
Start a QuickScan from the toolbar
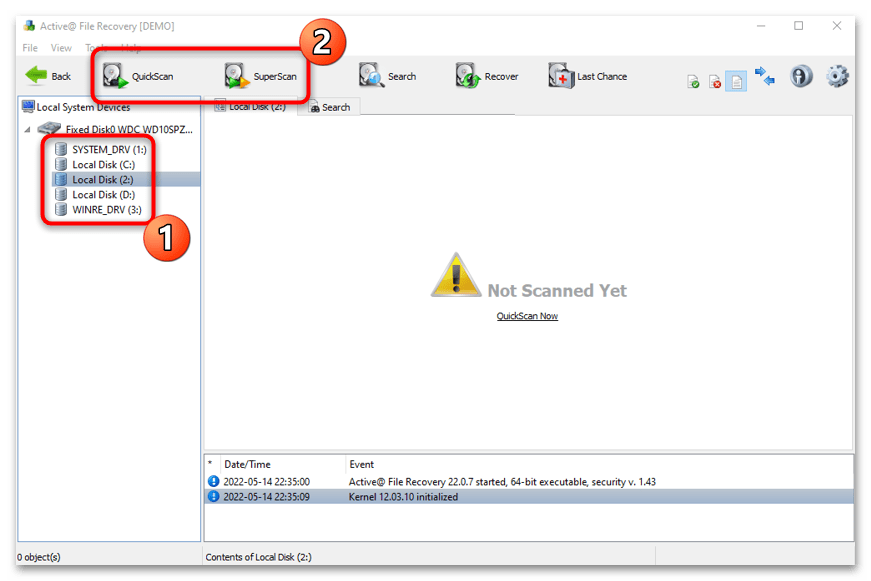138,76
